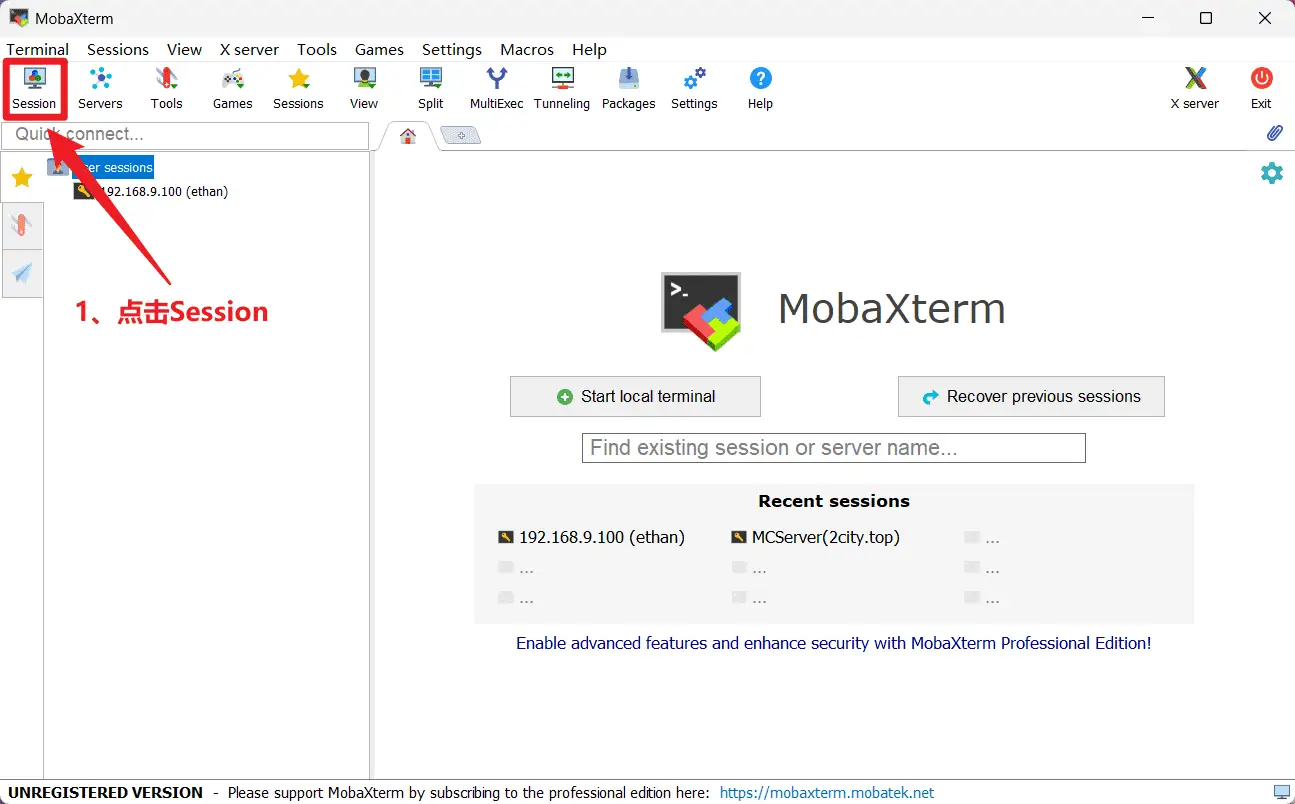Viewport: 1295px width, 804px height.
Task: Open the Tunneling toolbar icon
Action: [562, 88]
